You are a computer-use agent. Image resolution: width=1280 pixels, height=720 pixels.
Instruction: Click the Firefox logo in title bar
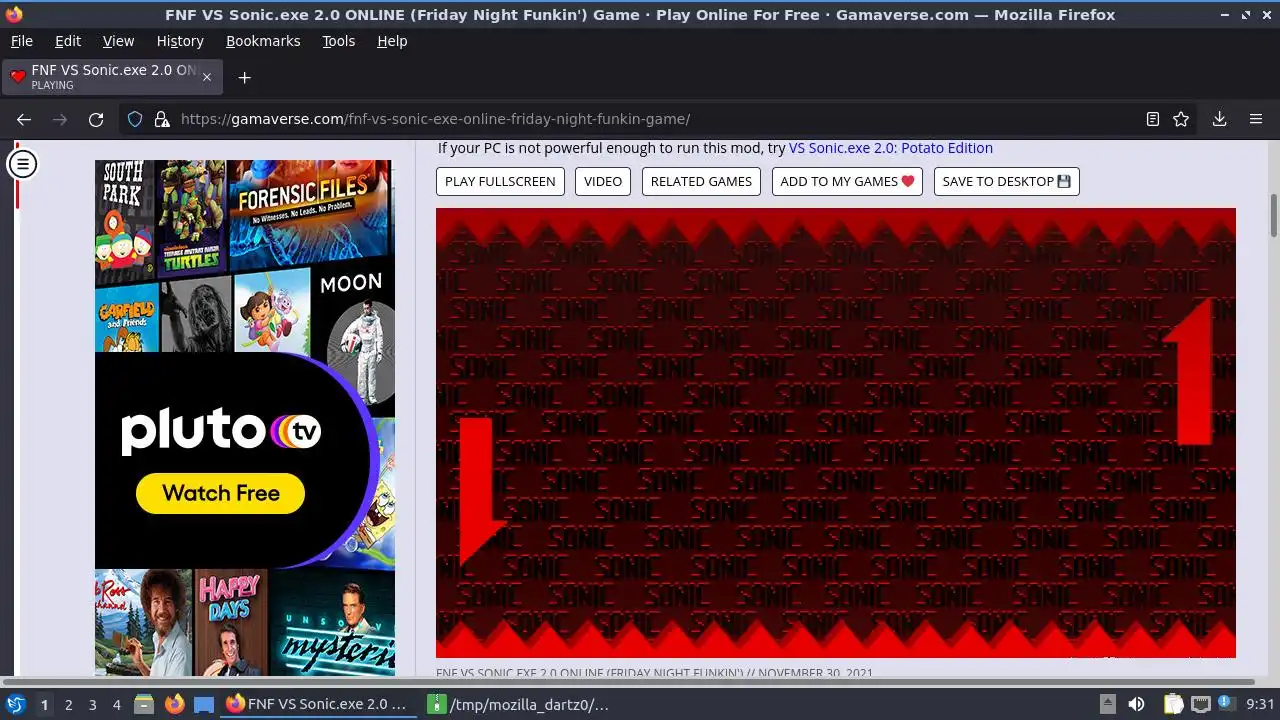click(x=13, y=14)
